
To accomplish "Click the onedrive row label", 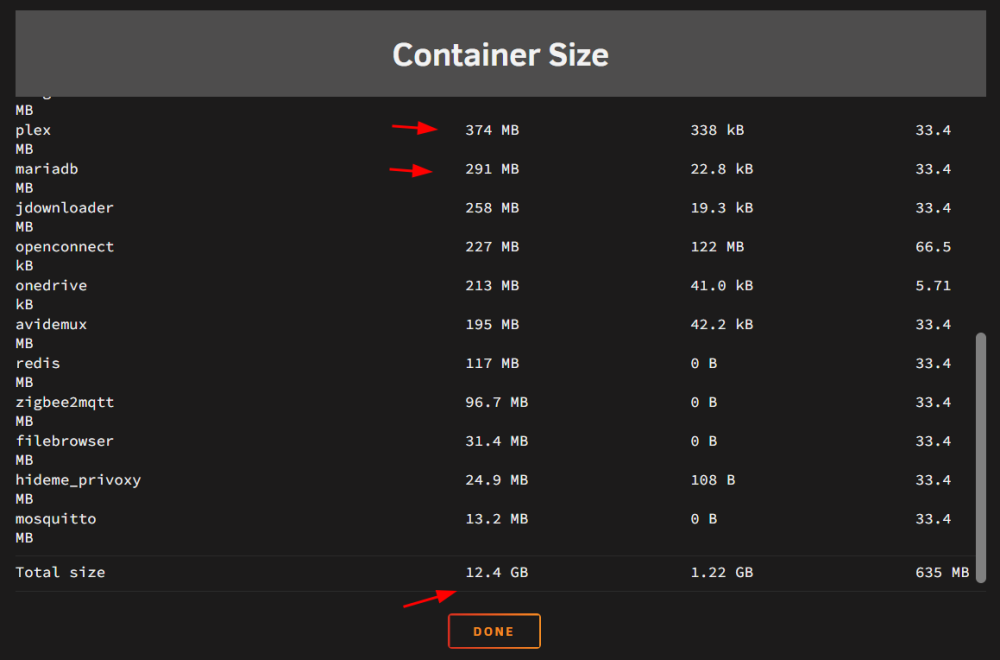I will tap(51, 286).
